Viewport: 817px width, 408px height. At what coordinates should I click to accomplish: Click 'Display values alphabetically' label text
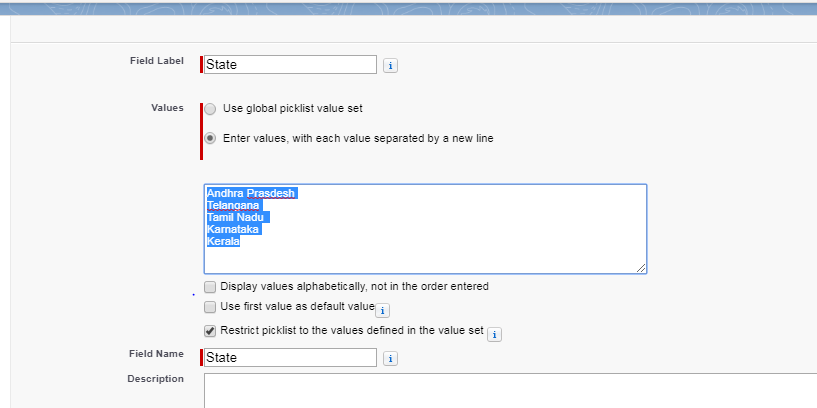[354, 286]
